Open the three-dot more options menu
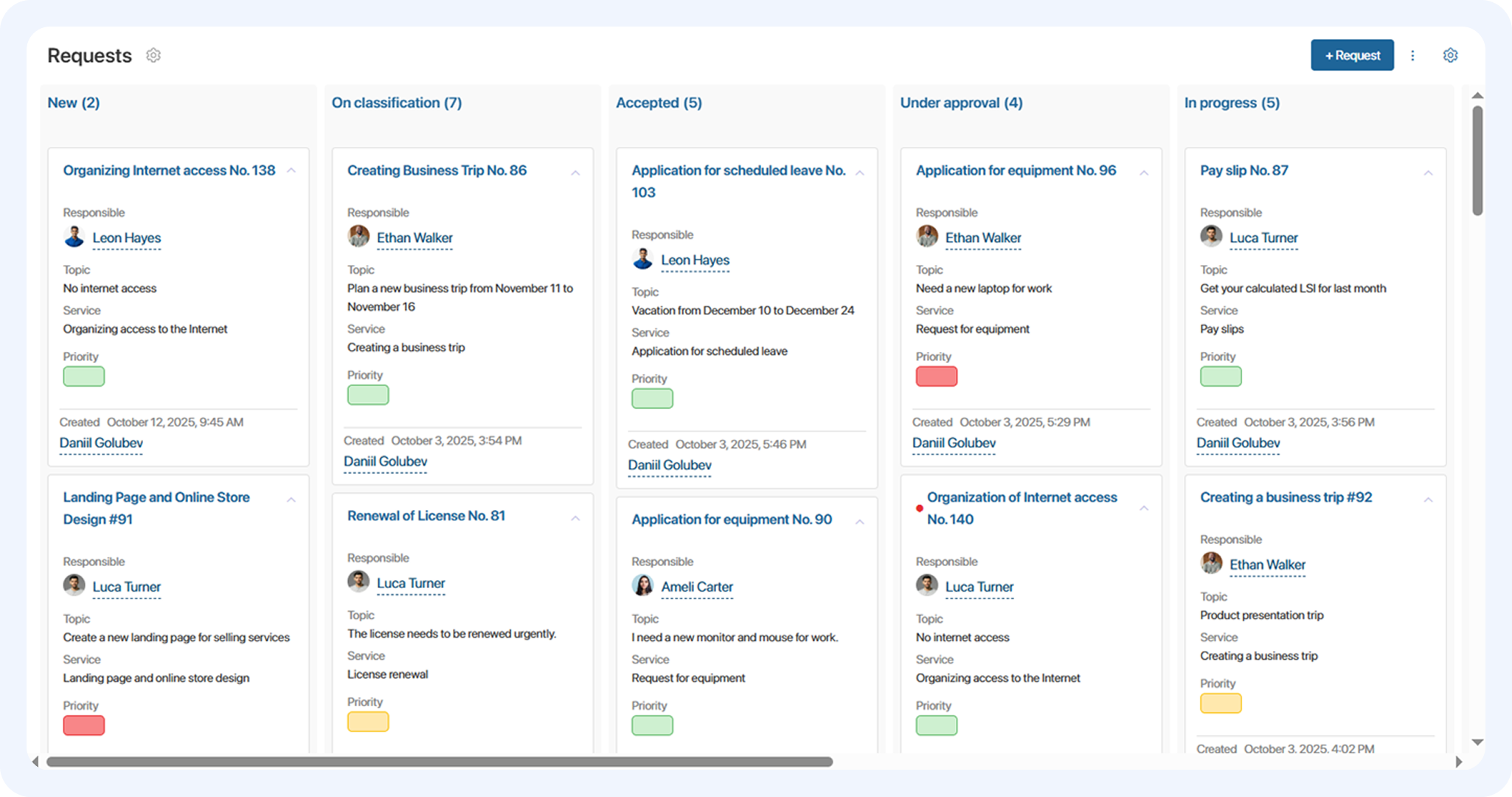Screen dimensions: 1512x797 click(1412, 55)
